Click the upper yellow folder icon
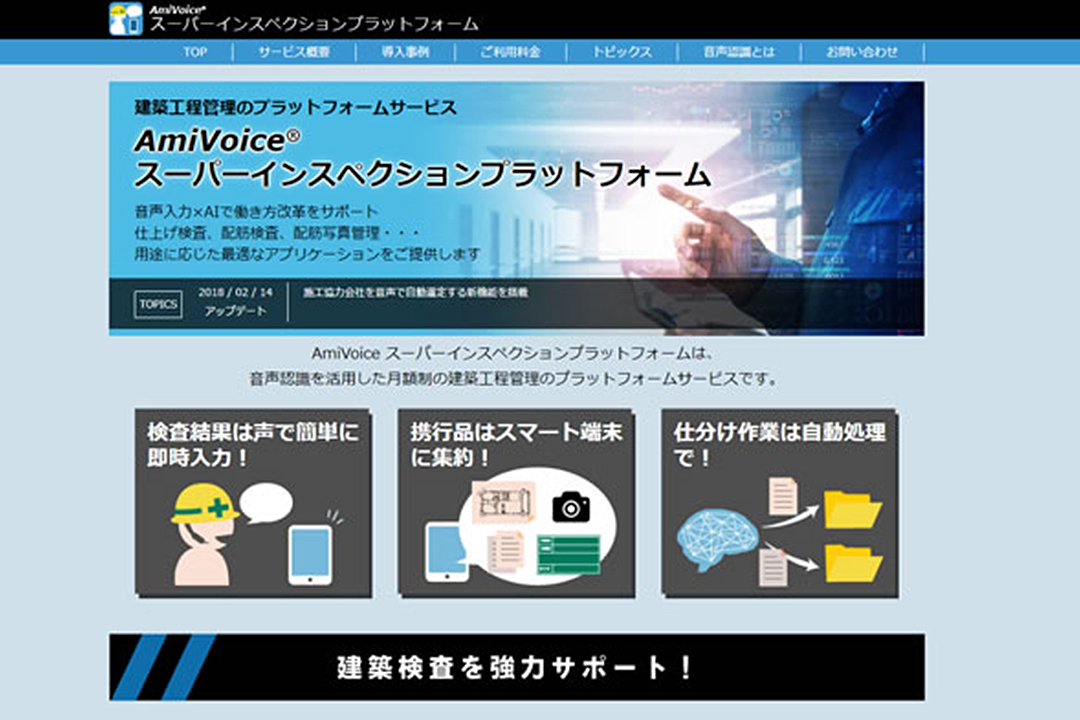The height and width of the screenshot is (720, 1080). [853, 509]
